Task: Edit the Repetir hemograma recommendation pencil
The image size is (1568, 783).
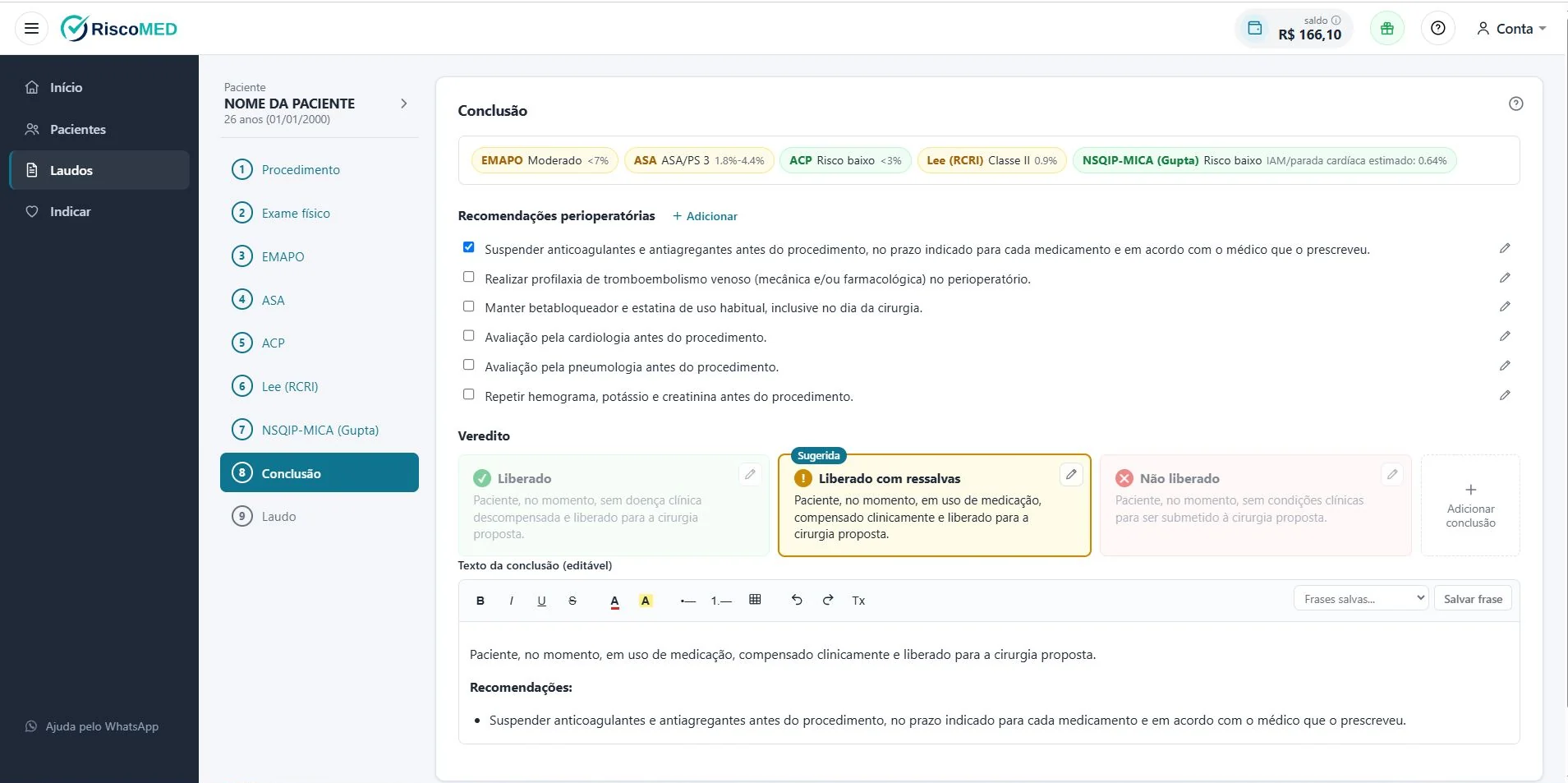Action: pyautogui.click(x=1504, y=395)
